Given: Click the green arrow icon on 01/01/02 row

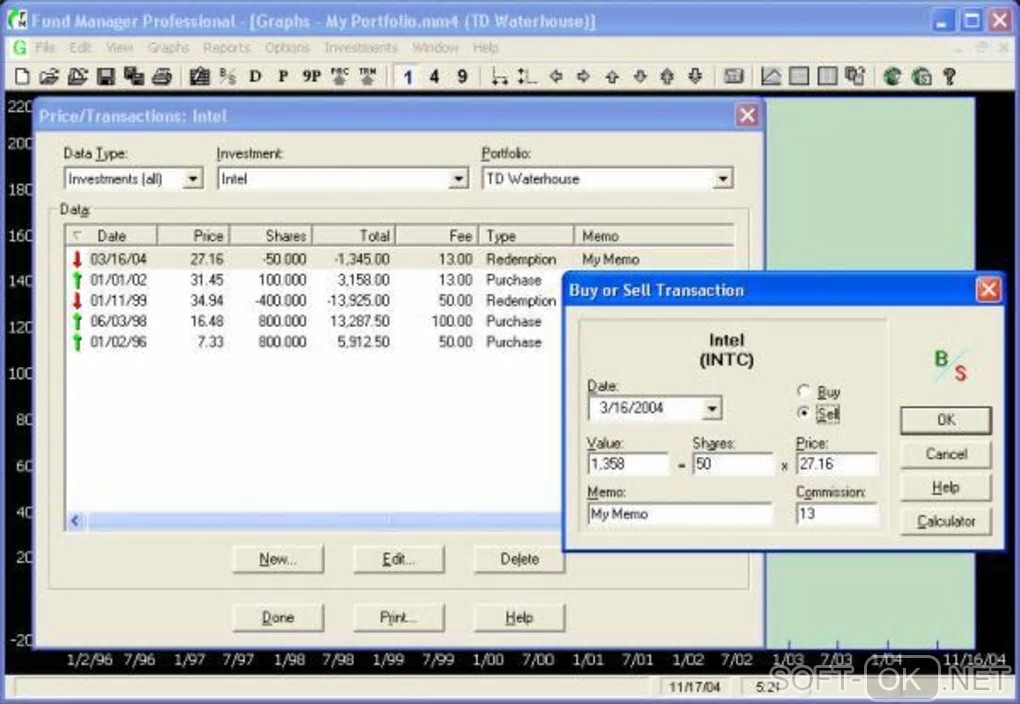Looking at the screenshot, I should click(77, 280).
